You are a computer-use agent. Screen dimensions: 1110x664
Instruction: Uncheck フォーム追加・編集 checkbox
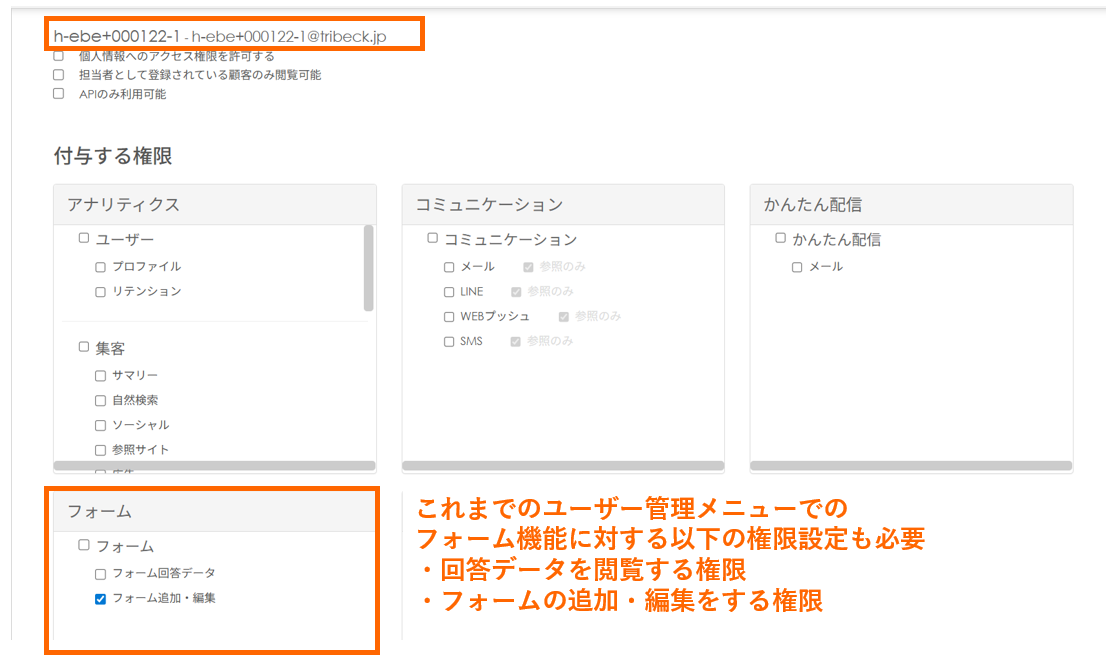[100, 599]
